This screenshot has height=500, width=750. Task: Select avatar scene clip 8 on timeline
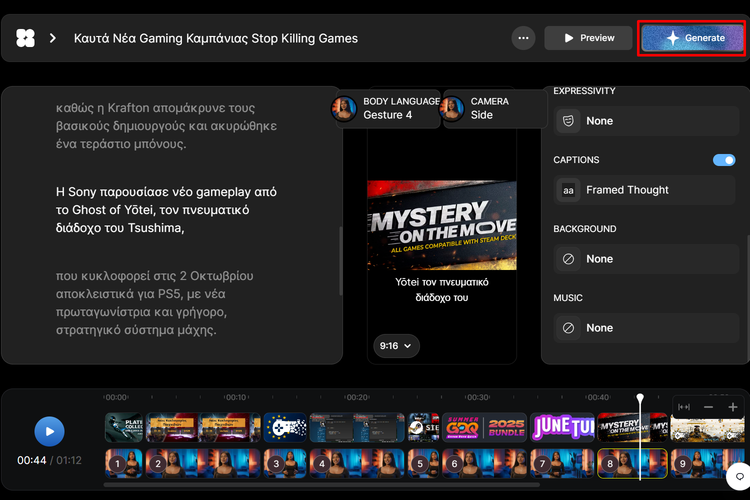pyautogui.click(x=632, y=463)
